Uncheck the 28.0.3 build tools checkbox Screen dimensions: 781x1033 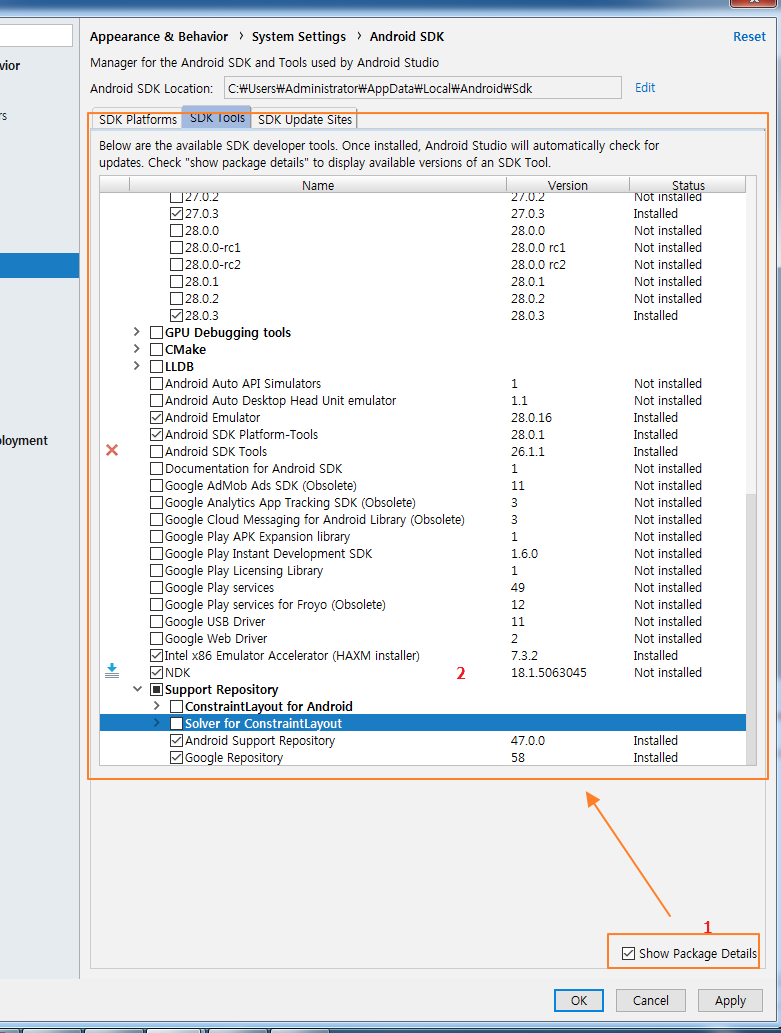tap(176, 316)
